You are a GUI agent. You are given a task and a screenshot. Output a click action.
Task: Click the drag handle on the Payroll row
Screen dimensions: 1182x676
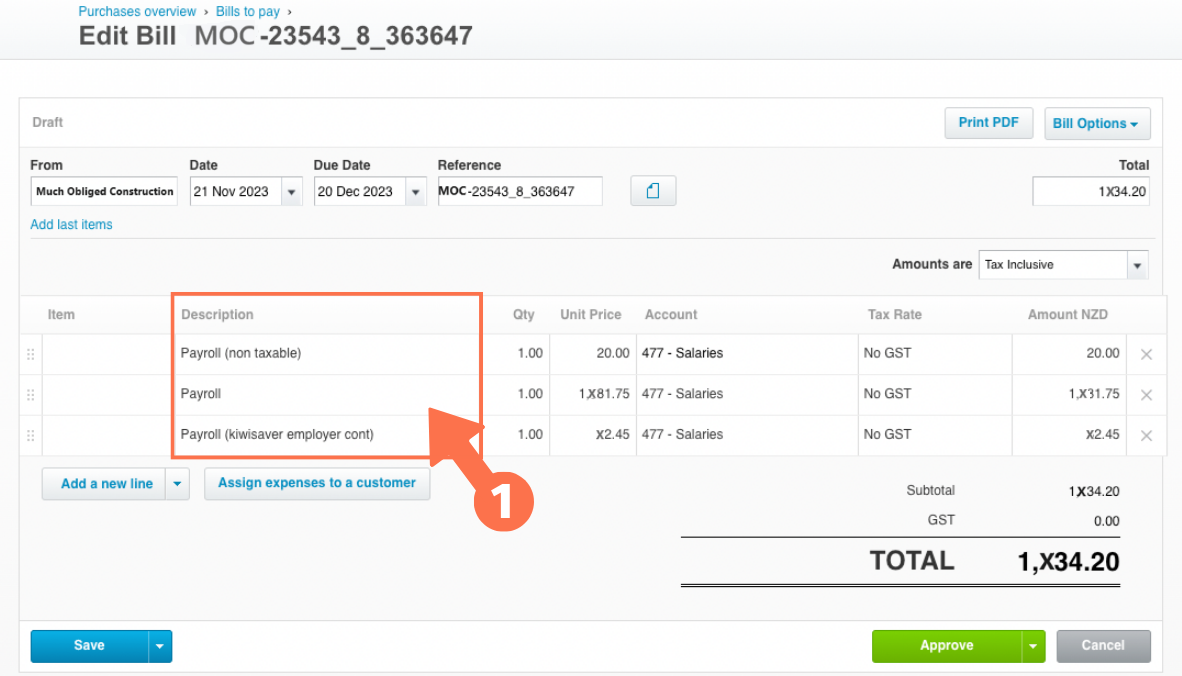pos(30,394)
